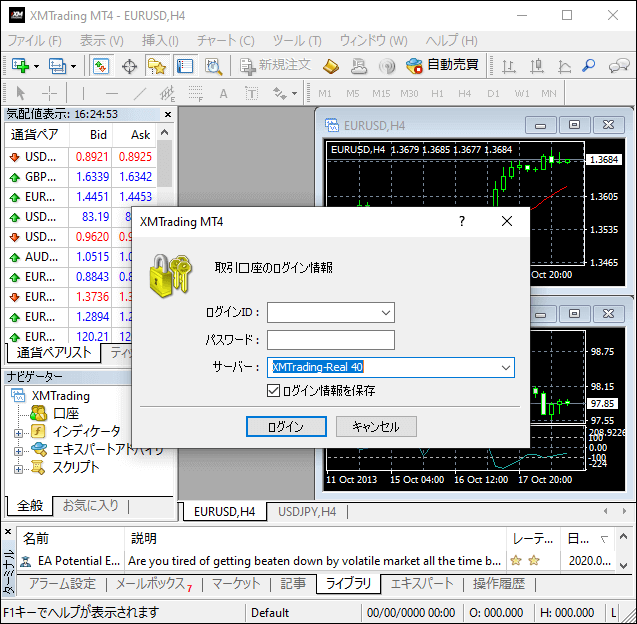Select line chart display icon
The width and height of the screenshot is (637, 624).
click(564, 66)
